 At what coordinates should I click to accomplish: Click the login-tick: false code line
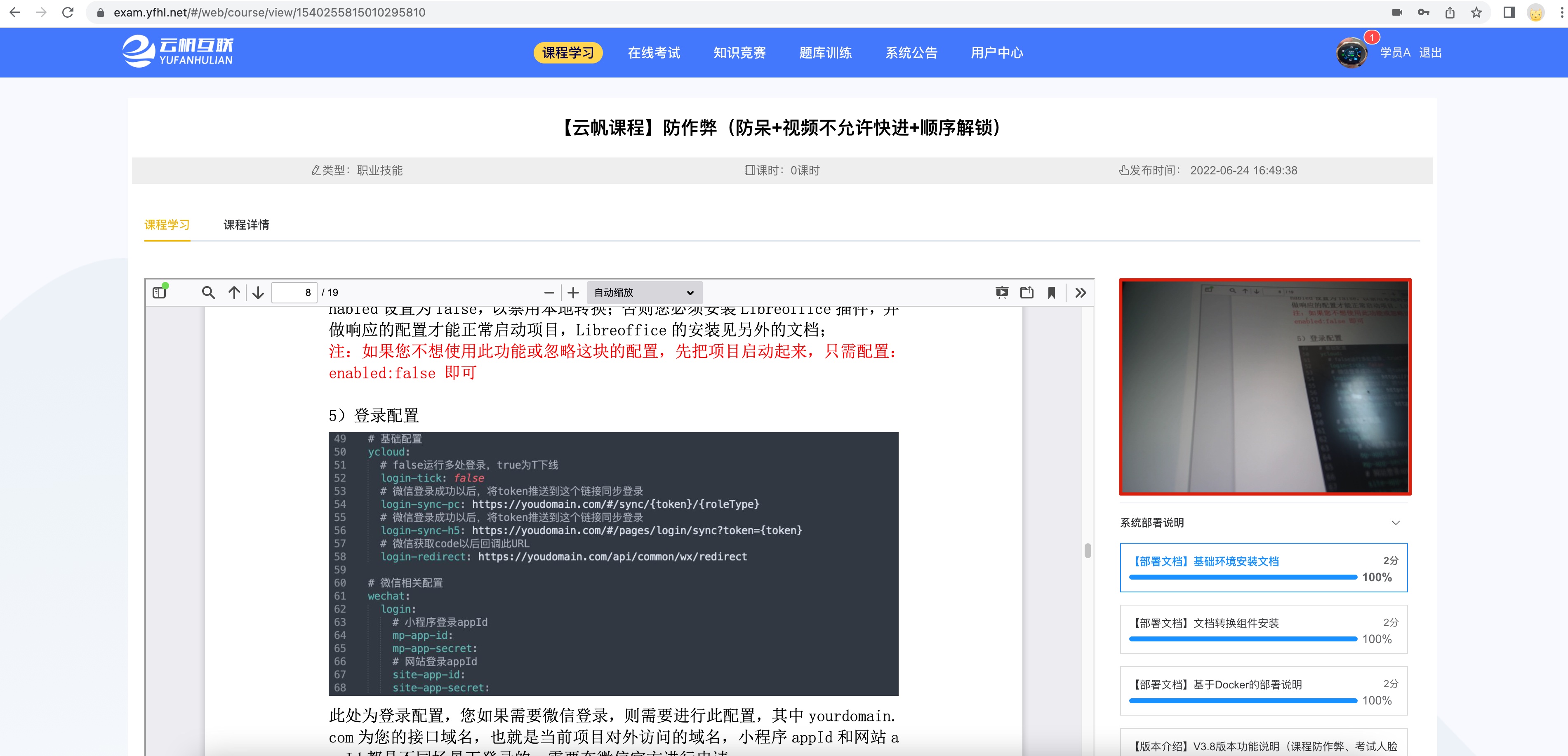coord(432,478)
